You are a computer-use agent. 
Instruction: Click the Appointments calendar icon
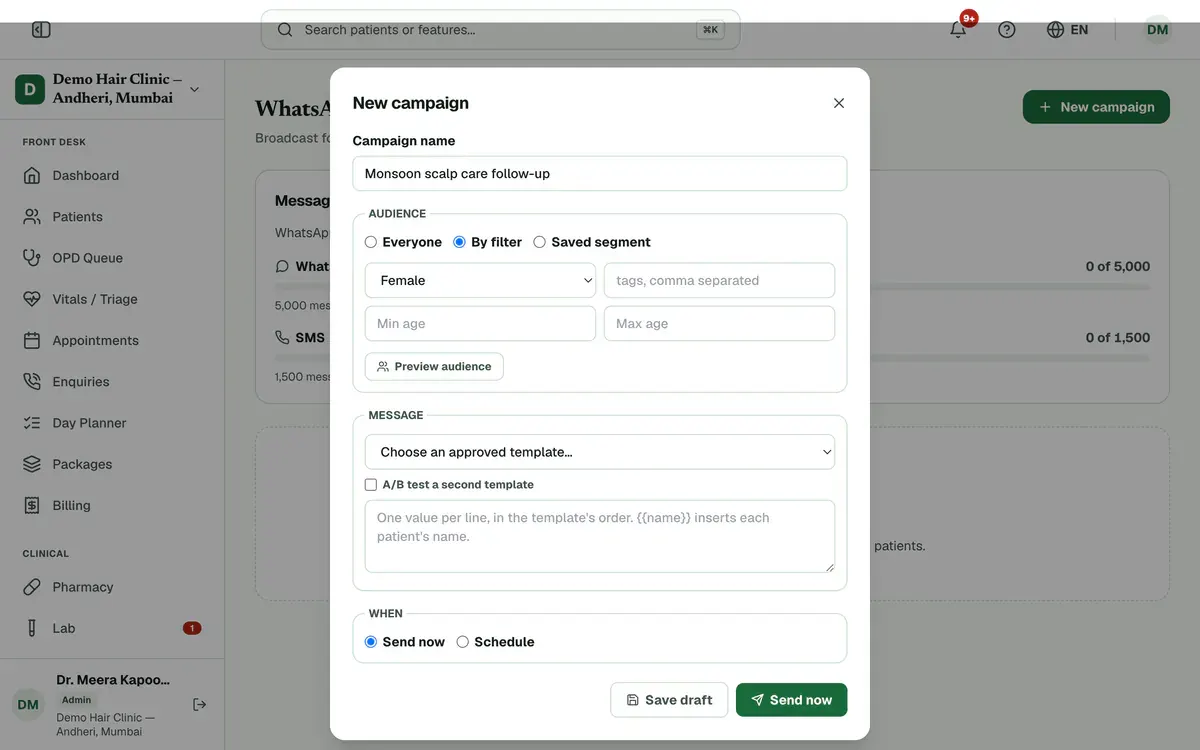pos(32,340)
